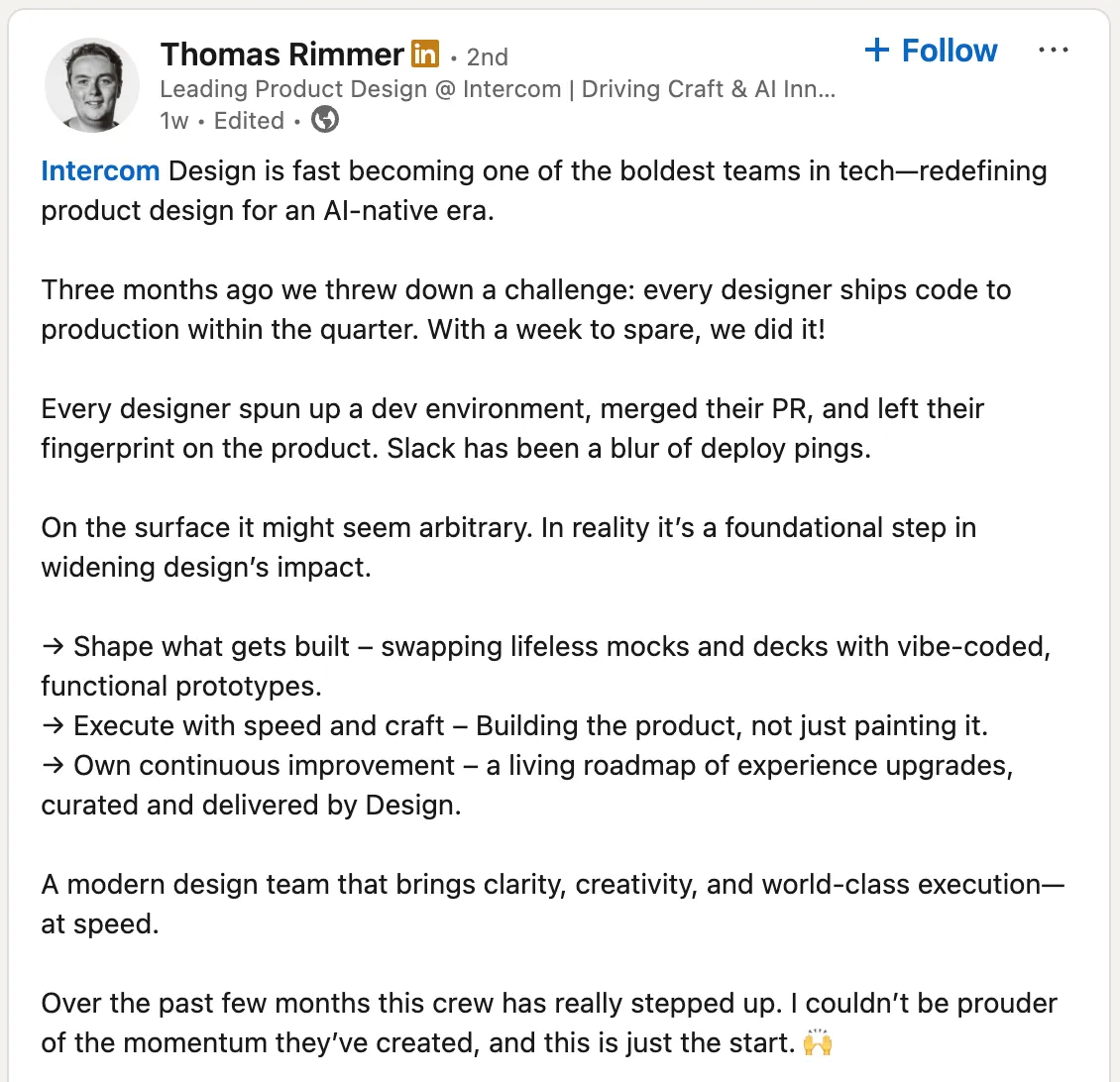
Task: Open Thomas Rimmer's profile photo
Action: 92,85
